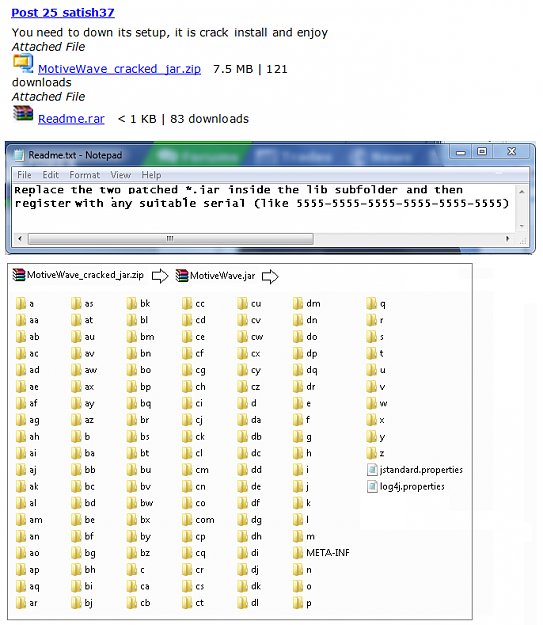The height and width of the screenshot is (625, 543).
Task: Click Notepad horizontal scroll right arrow
Action: tap(507, 239)
